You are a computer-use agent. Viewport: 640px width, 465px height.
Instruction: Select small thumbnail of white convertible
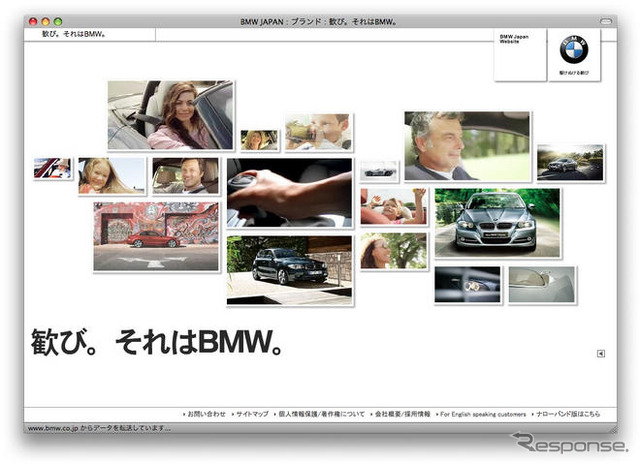click(379, 171)
